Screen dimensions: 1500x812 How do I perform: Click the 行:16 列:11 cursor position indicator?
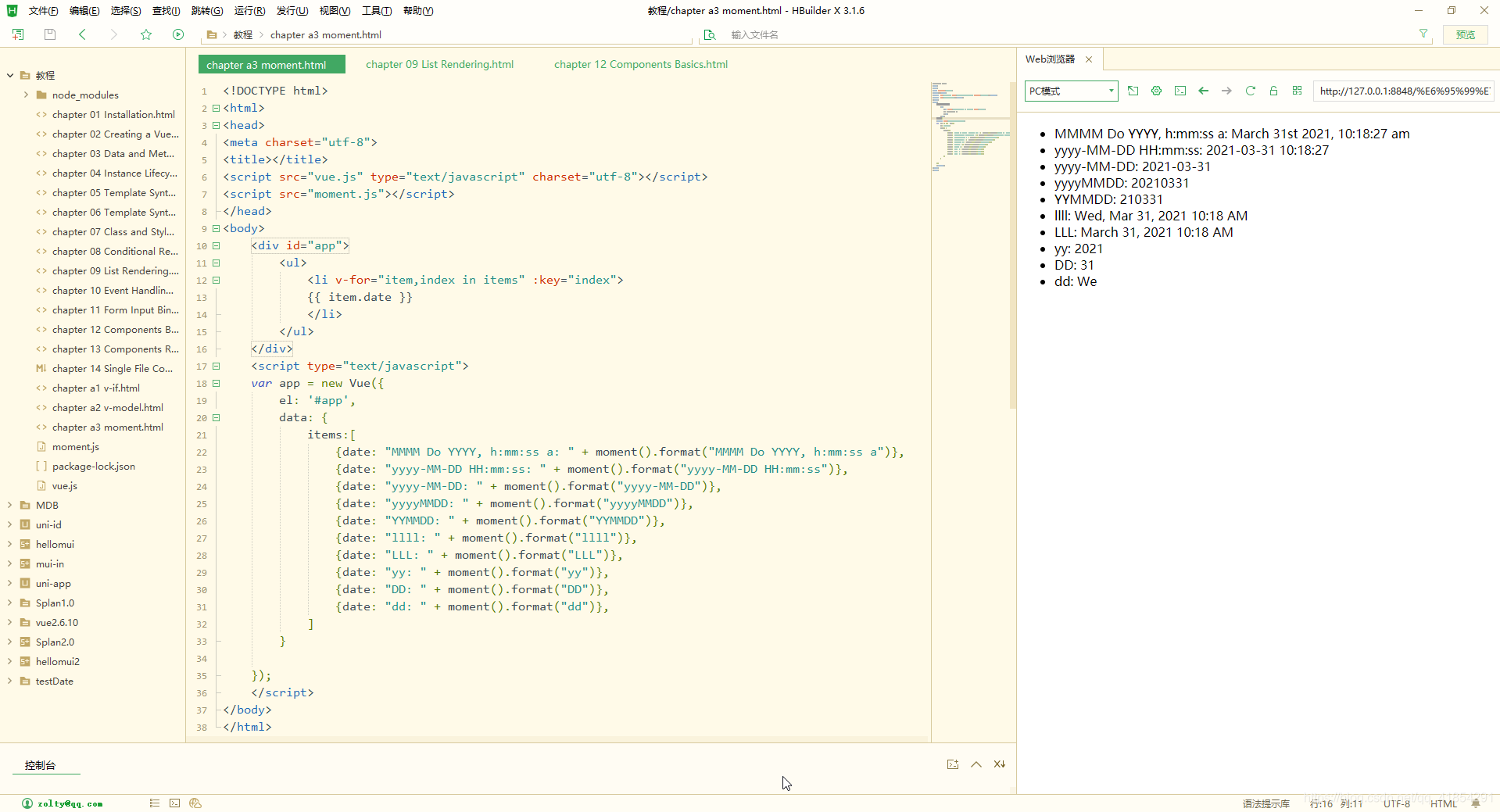1336,803
